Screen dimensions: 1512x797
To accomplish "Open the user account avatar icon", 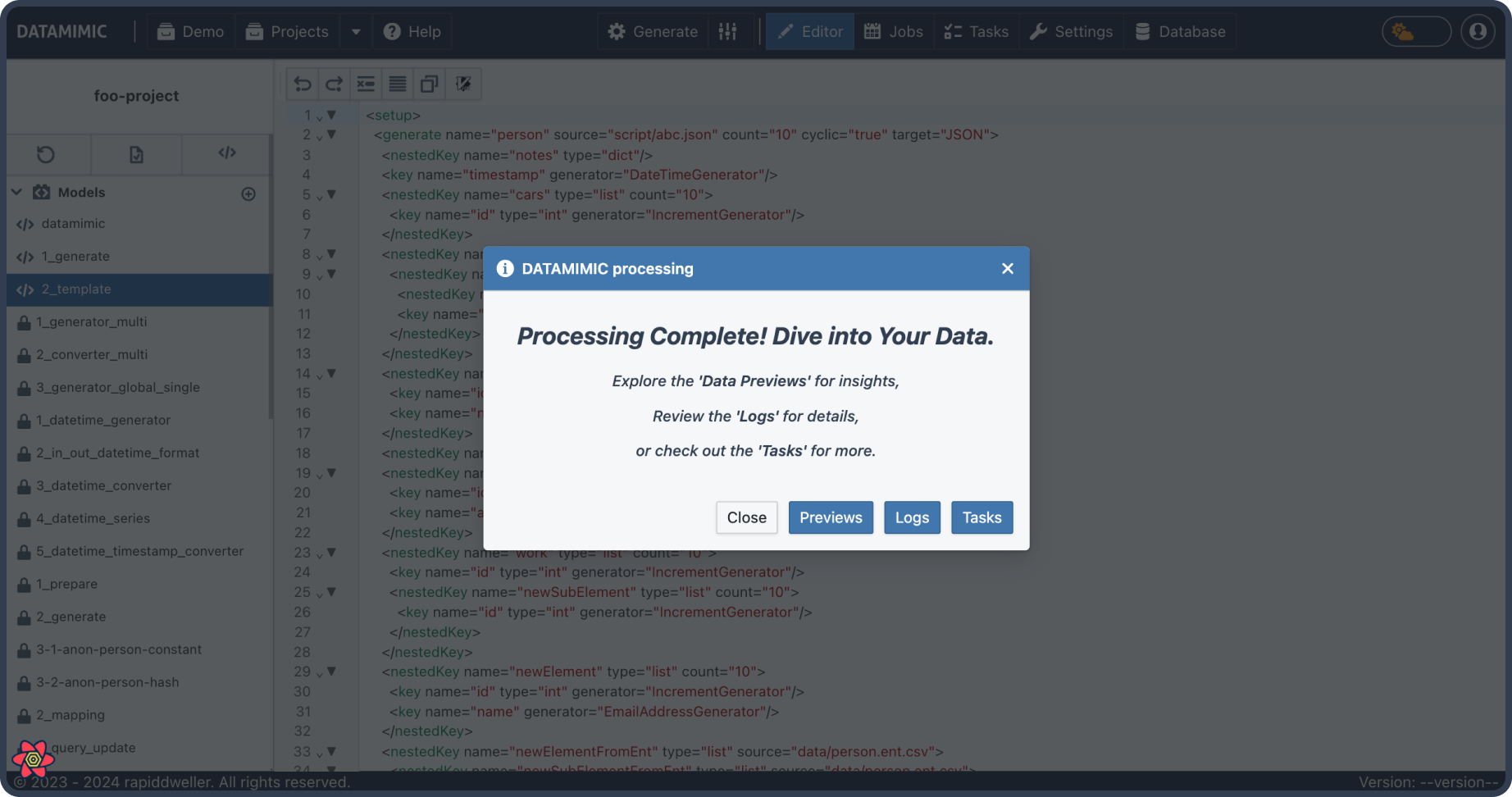I will (x=1478, y=32).
